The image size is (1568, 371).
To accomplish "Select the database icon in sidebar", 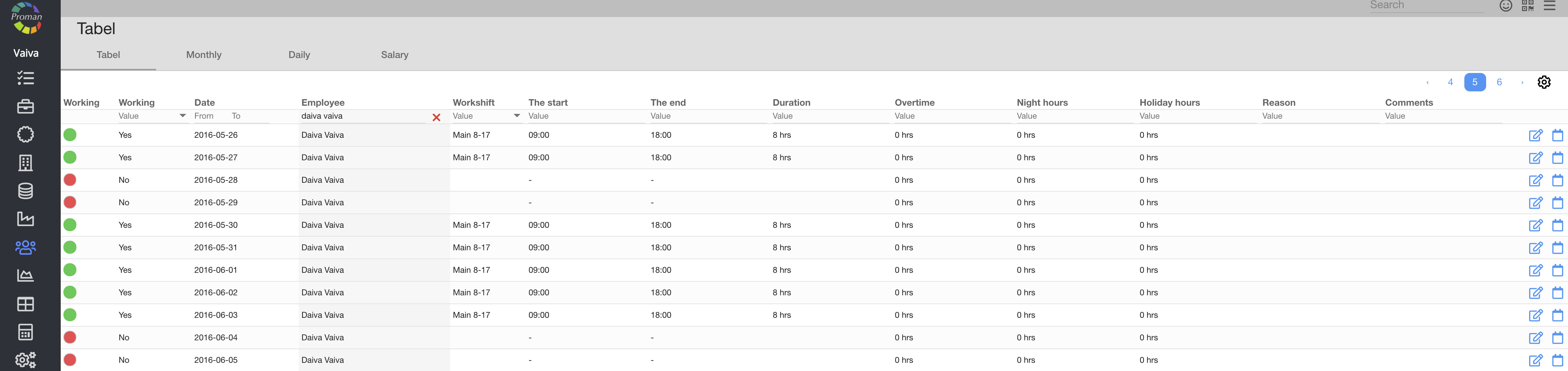I will point(26,191).
